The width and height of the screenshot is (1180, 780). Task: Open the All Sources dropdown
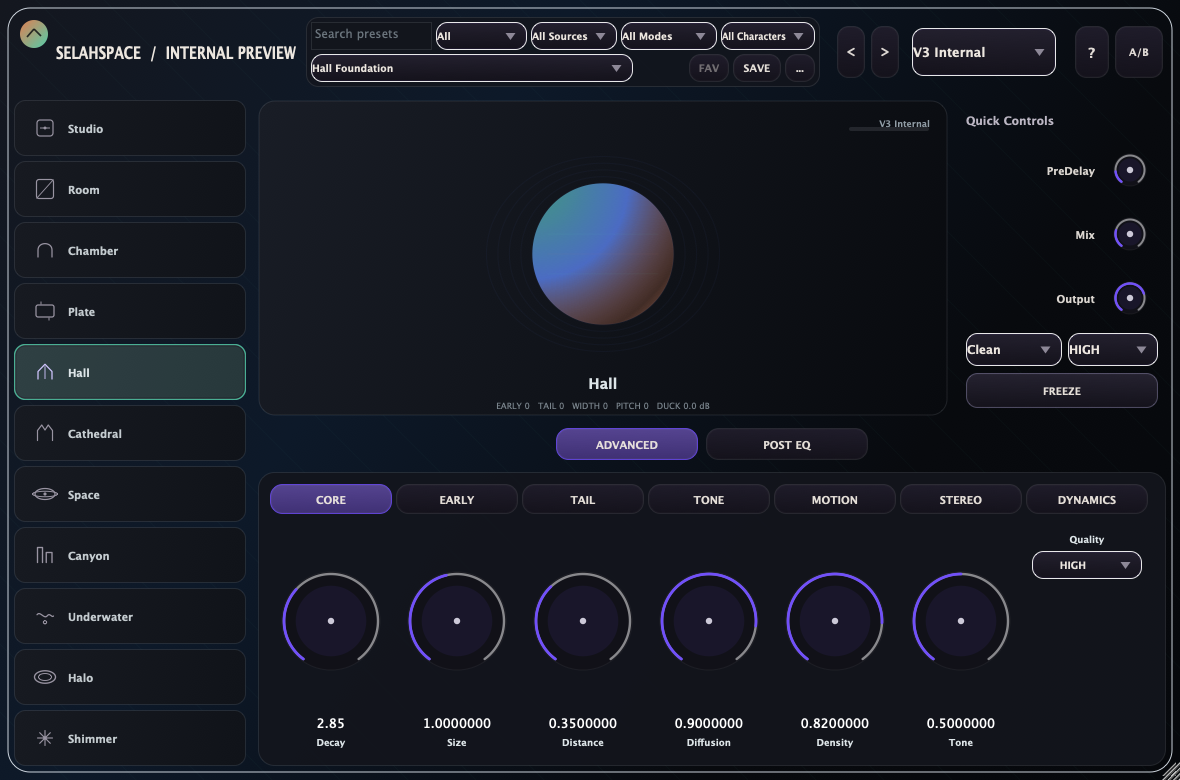(x=573, y=36)
